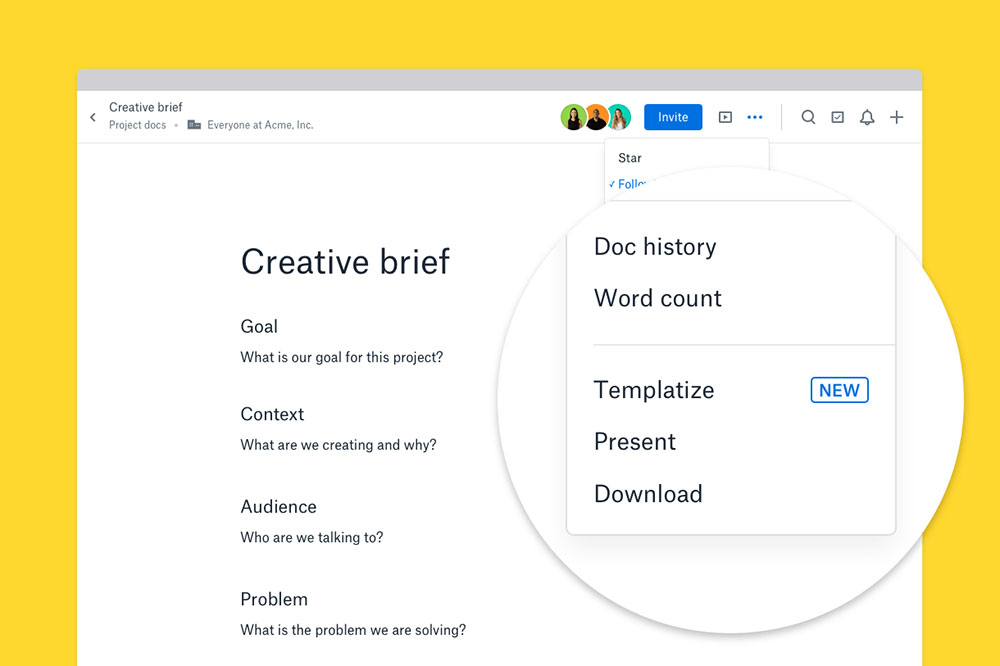The height and width of the screenshot is (666, 1000).
Task: Click 'What is the problem we are solving?'
Action: click(x=353, y=630)
